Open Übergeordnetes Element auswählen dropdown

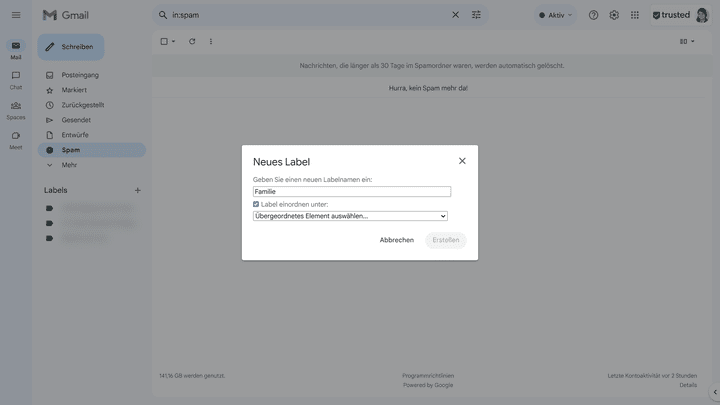point(350,216)
